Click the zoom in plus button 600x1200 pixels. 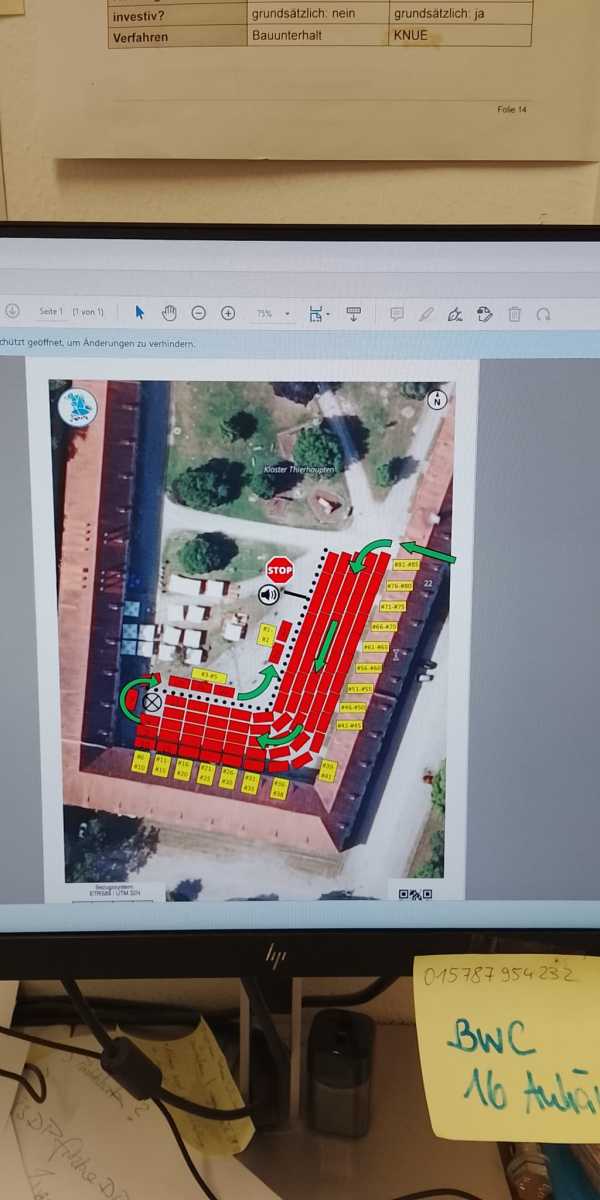[228, 313]
